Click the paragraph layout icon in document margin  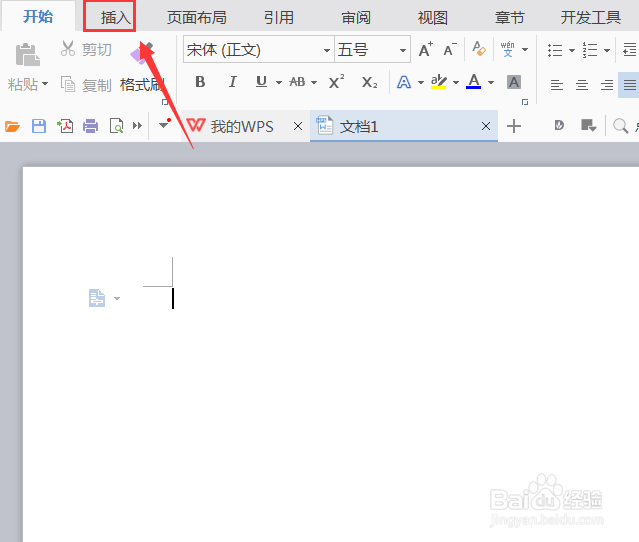click(x=97, y=298)
